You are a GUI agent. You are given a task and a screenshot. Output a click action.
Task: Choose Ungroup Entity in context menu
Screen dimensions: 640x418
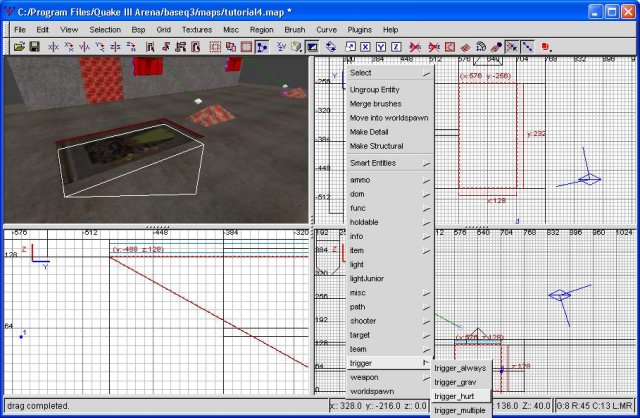click(390, 90)
